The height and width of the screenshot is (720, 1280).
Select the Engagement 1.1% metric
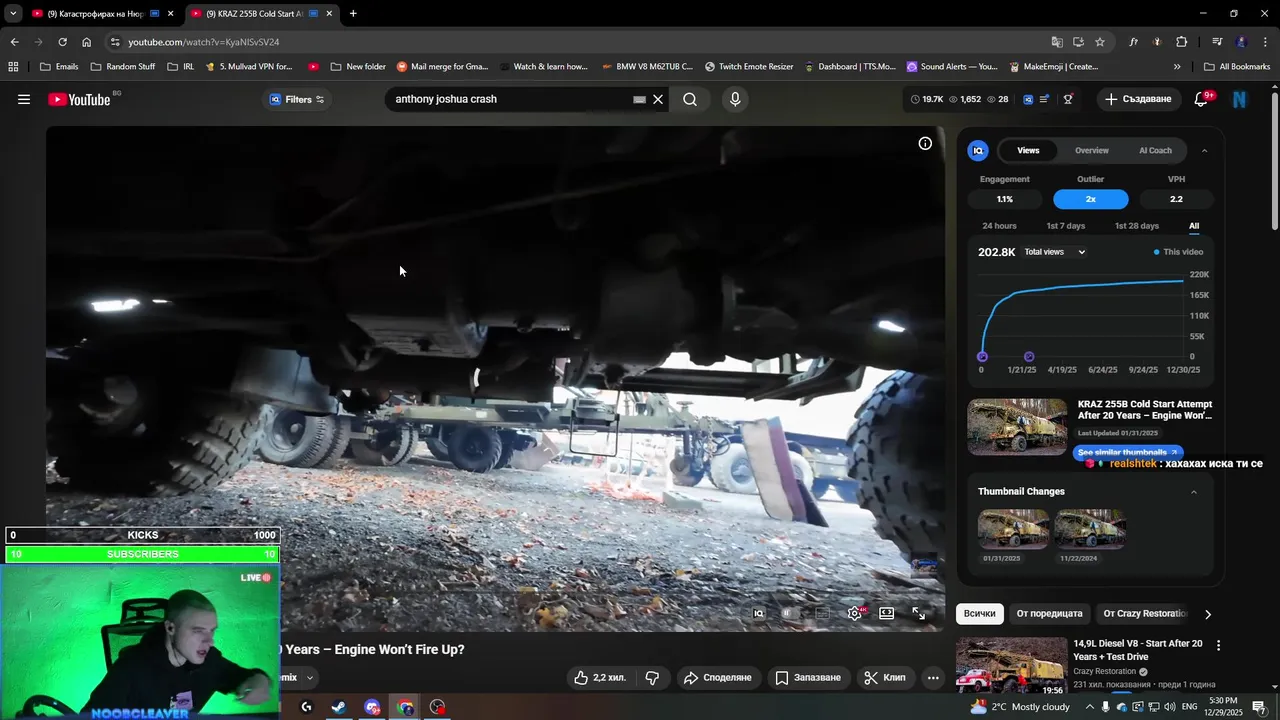point(1004,199)
